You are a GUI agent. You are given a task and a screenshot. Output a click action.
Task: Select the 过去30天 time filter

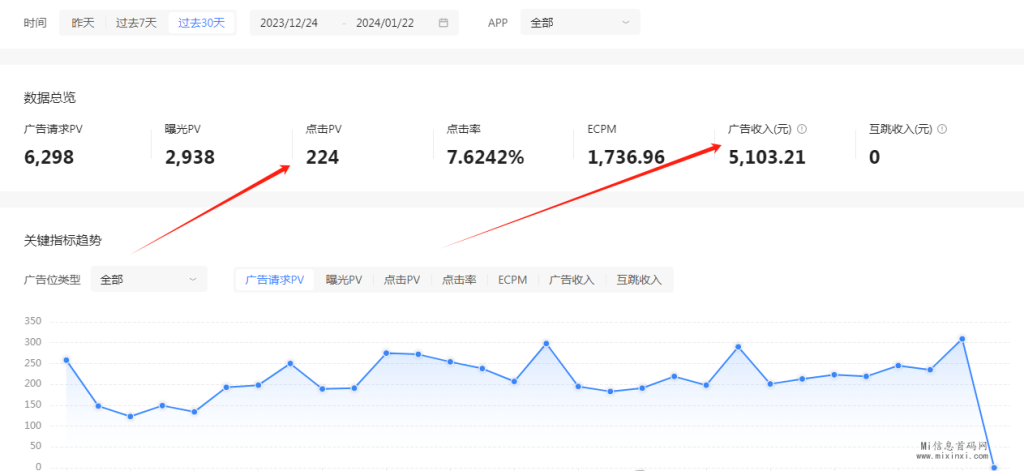(x=202, y=22)
